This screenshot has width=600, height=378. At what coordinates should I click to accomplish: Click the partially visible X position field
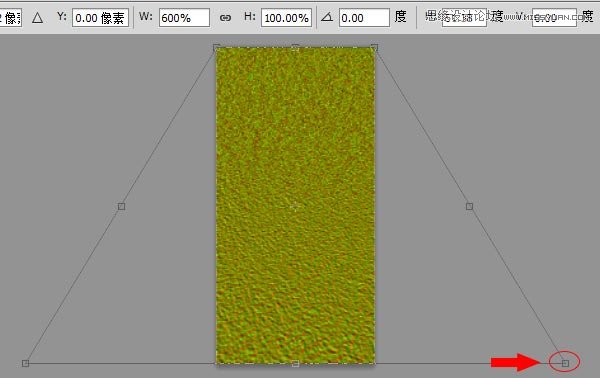pyautogui.click(x=11, y=18)
